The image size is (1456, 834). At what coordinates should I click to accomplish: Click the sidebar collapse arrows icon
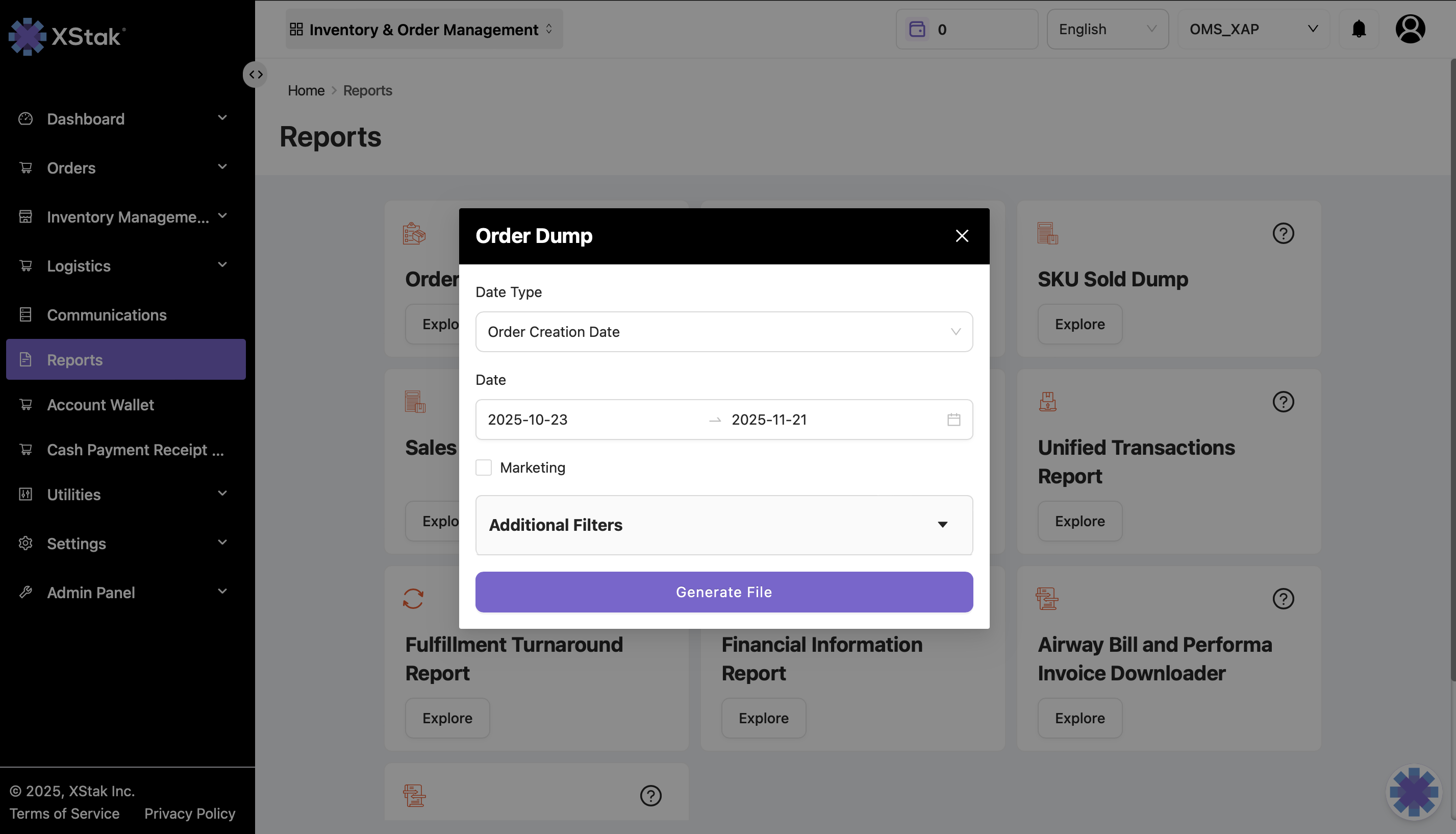coord(256,75)
